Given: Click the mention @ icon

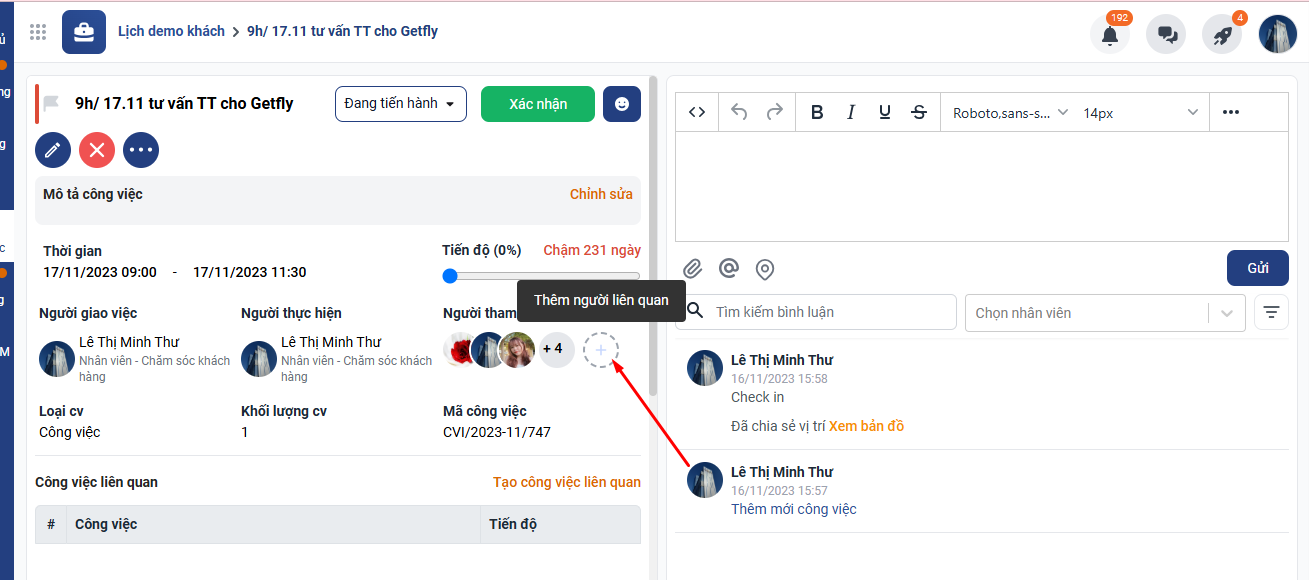Looking at the screenshot, I should point(729,269).
